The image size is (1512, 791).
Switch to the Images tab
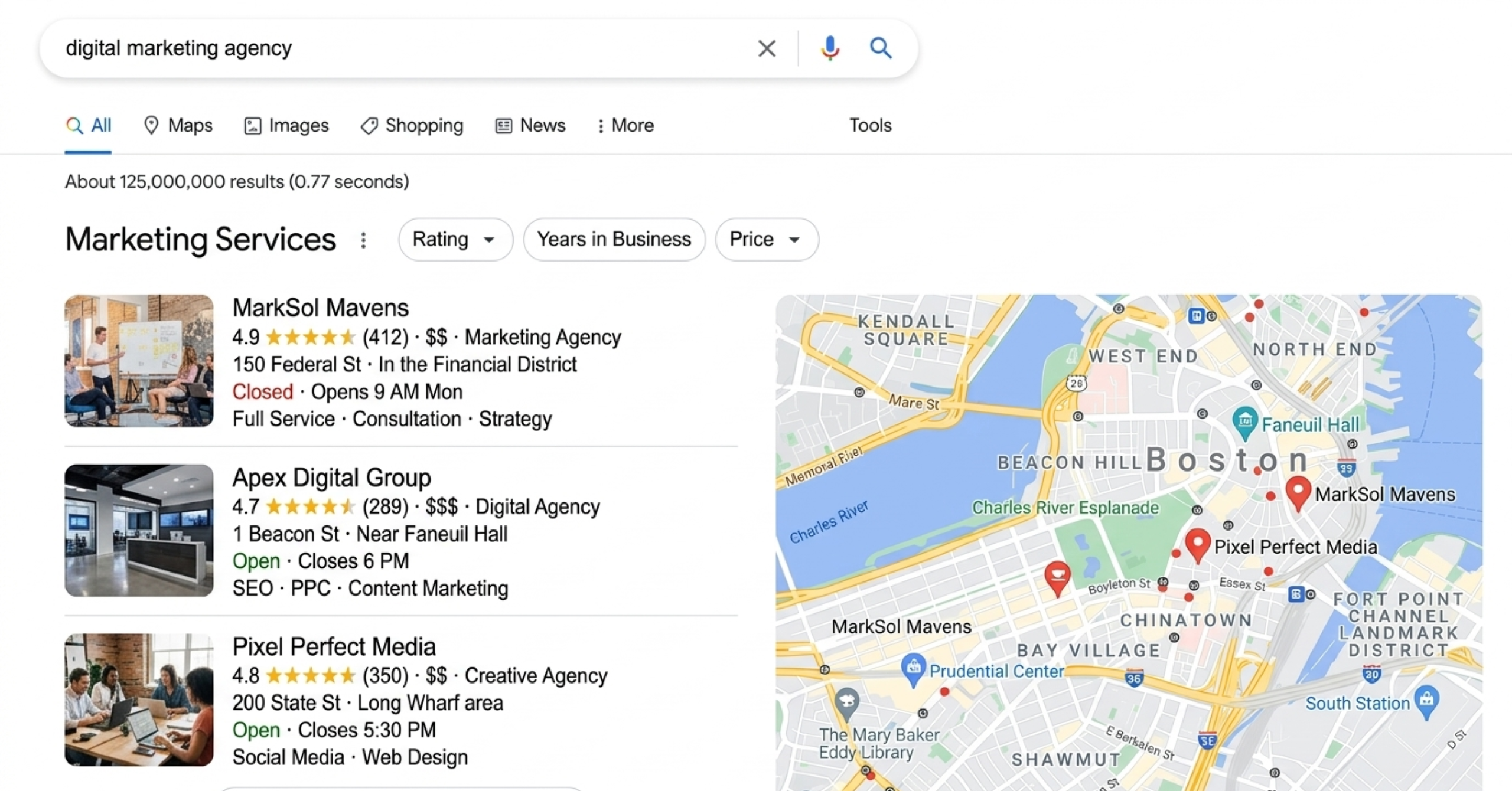(x=286, y=125)
